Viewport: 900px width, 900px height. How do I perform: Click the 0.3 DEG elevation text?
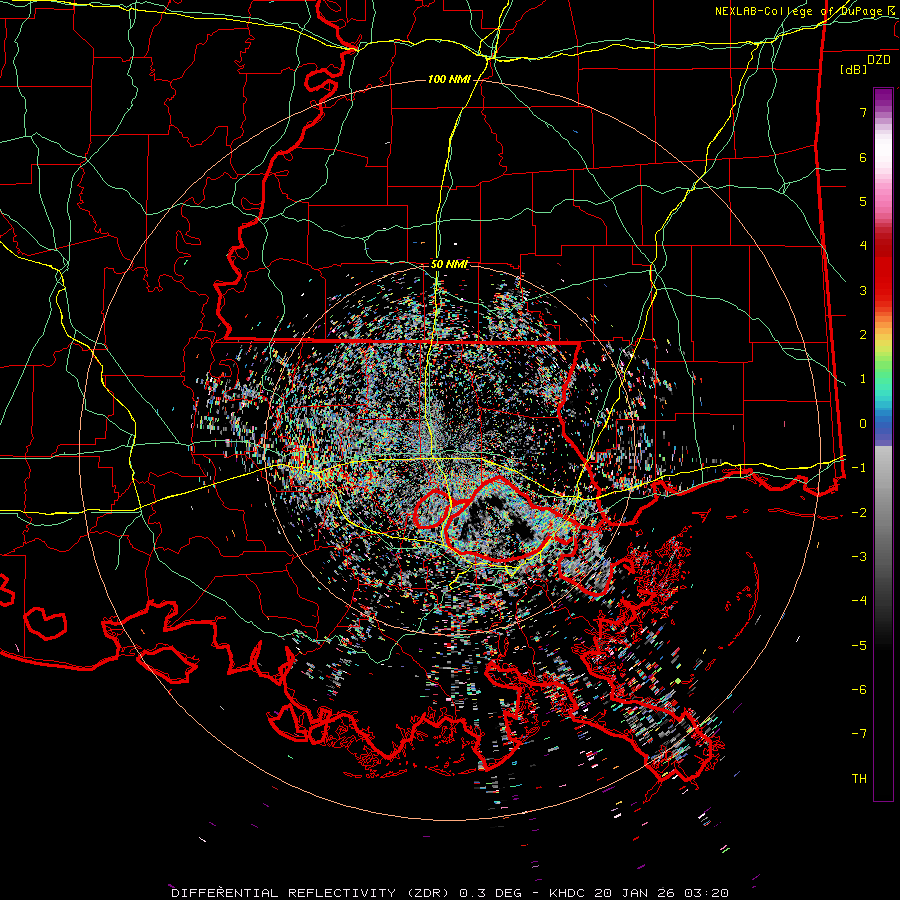pyautogui.click(x=491, y=893)
